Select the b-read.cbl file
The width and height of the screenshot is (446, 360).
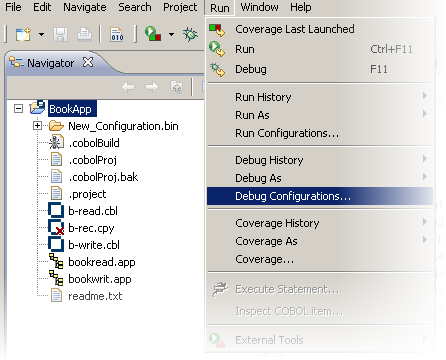[93, 211]
